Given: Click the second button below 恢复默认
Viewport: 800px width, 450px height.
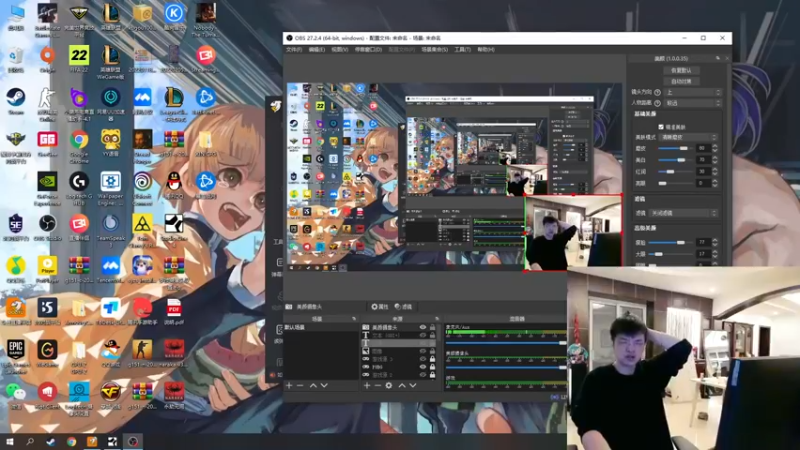Looking at the screenshot, I should (681, 81).
